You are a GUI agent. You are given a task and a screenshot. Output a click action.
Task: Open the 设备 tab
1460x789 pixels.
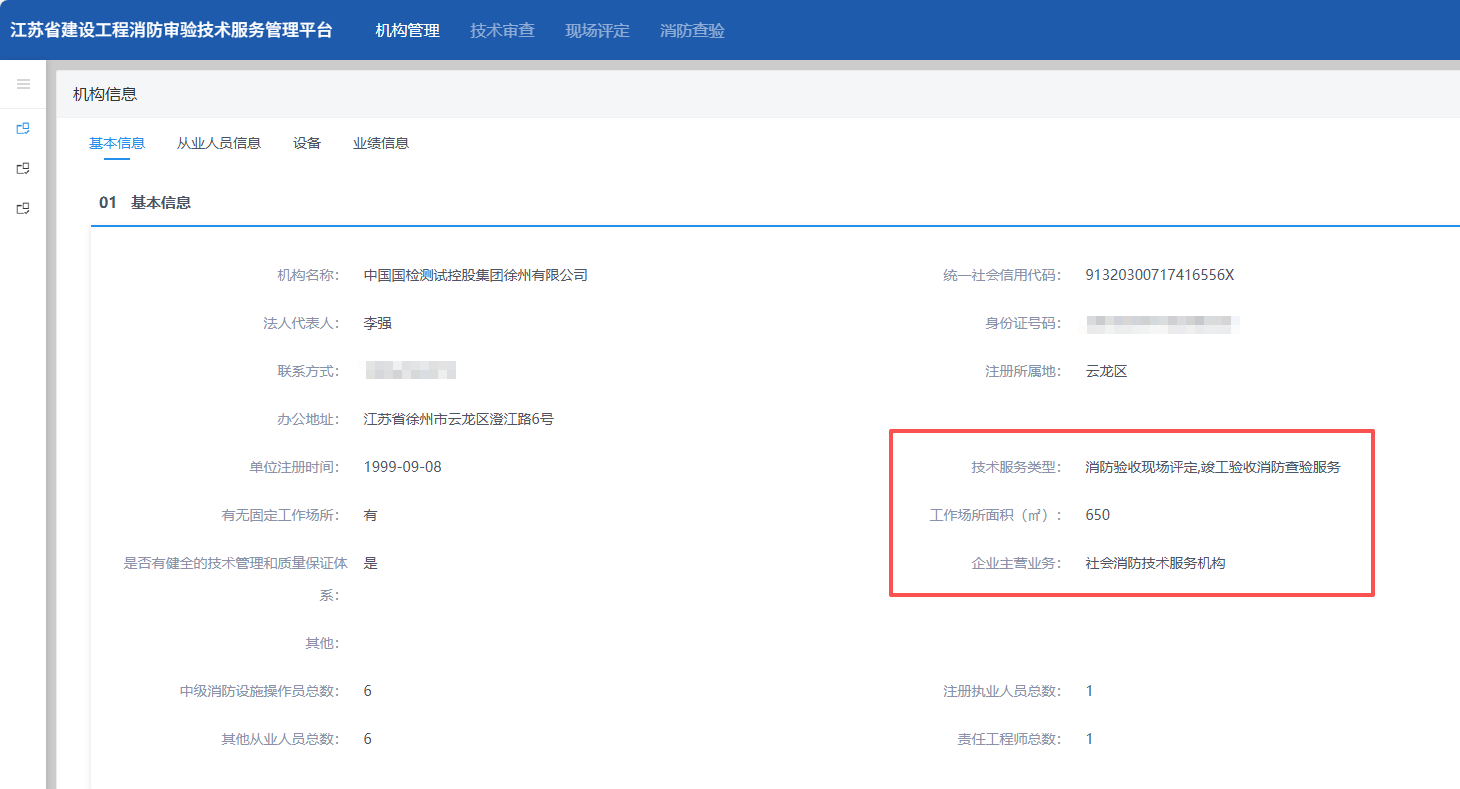click(307, 143)
